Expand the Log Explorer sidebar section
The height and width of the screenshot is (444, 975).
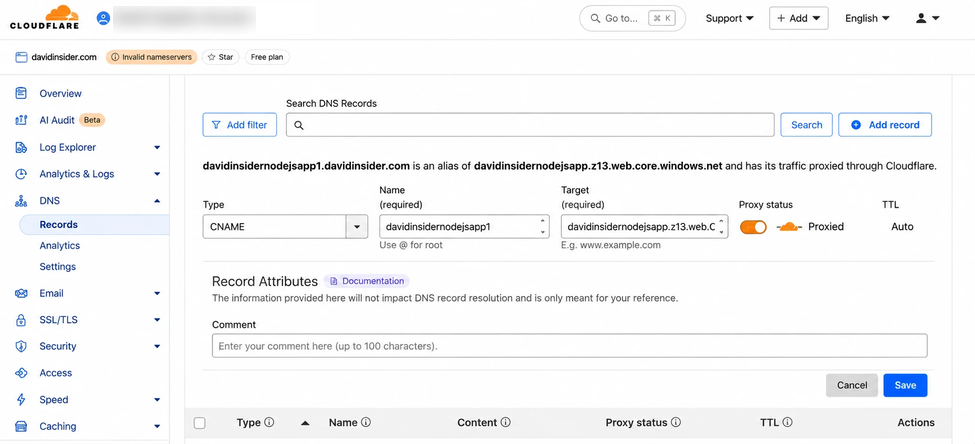157,147
